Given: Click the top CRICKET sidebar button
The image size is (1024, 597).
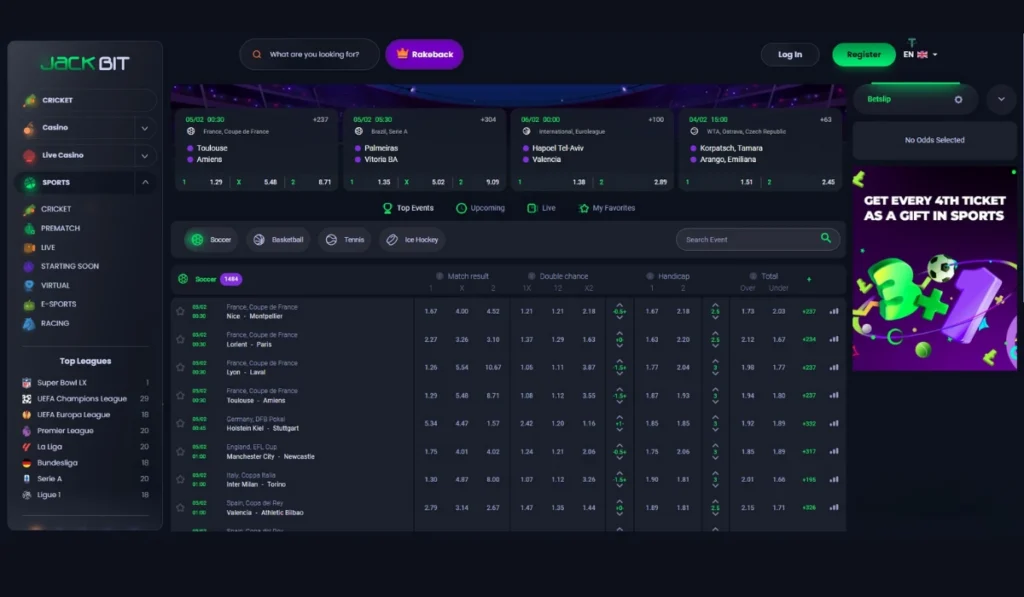Looking at the screenshot, I should click(86, 100).
